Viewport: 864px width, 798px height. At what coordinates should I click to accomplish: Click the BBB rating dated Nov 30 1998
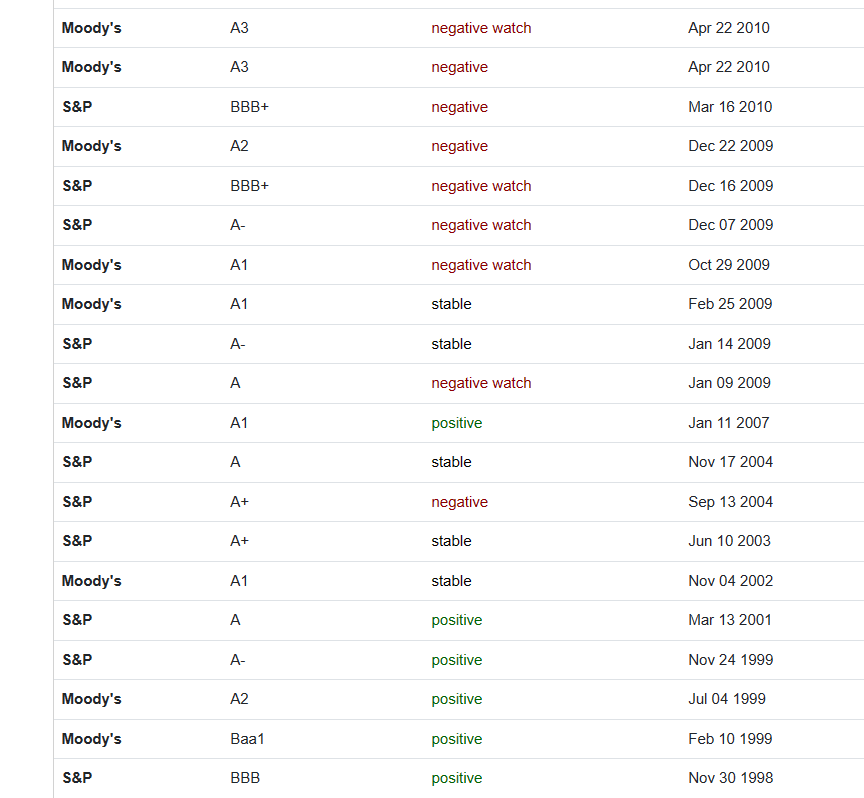pyautogui.click(x=245, y=778)
